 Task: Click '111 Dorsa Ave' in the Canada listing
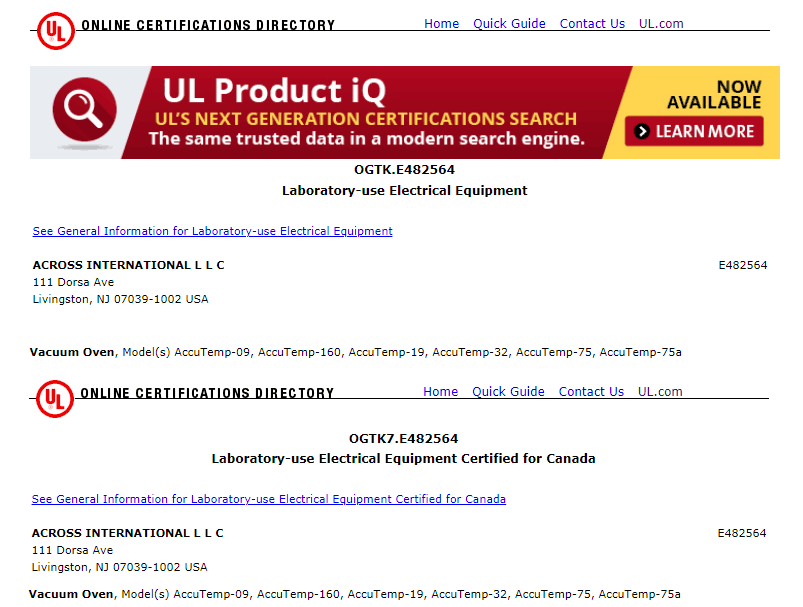coord(72,550)
